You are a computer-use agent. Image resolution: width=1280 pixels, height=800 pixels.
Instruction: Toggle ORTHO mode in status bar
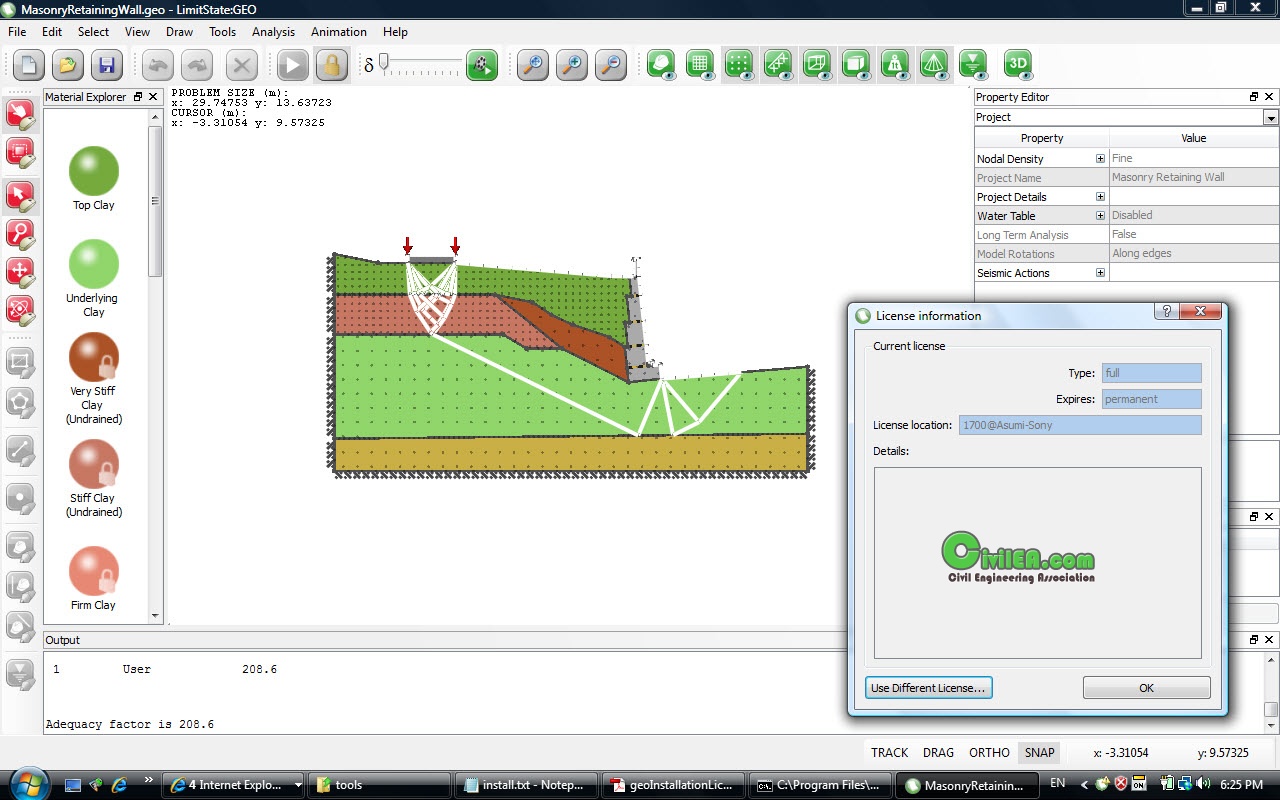[x=989, y=753]
